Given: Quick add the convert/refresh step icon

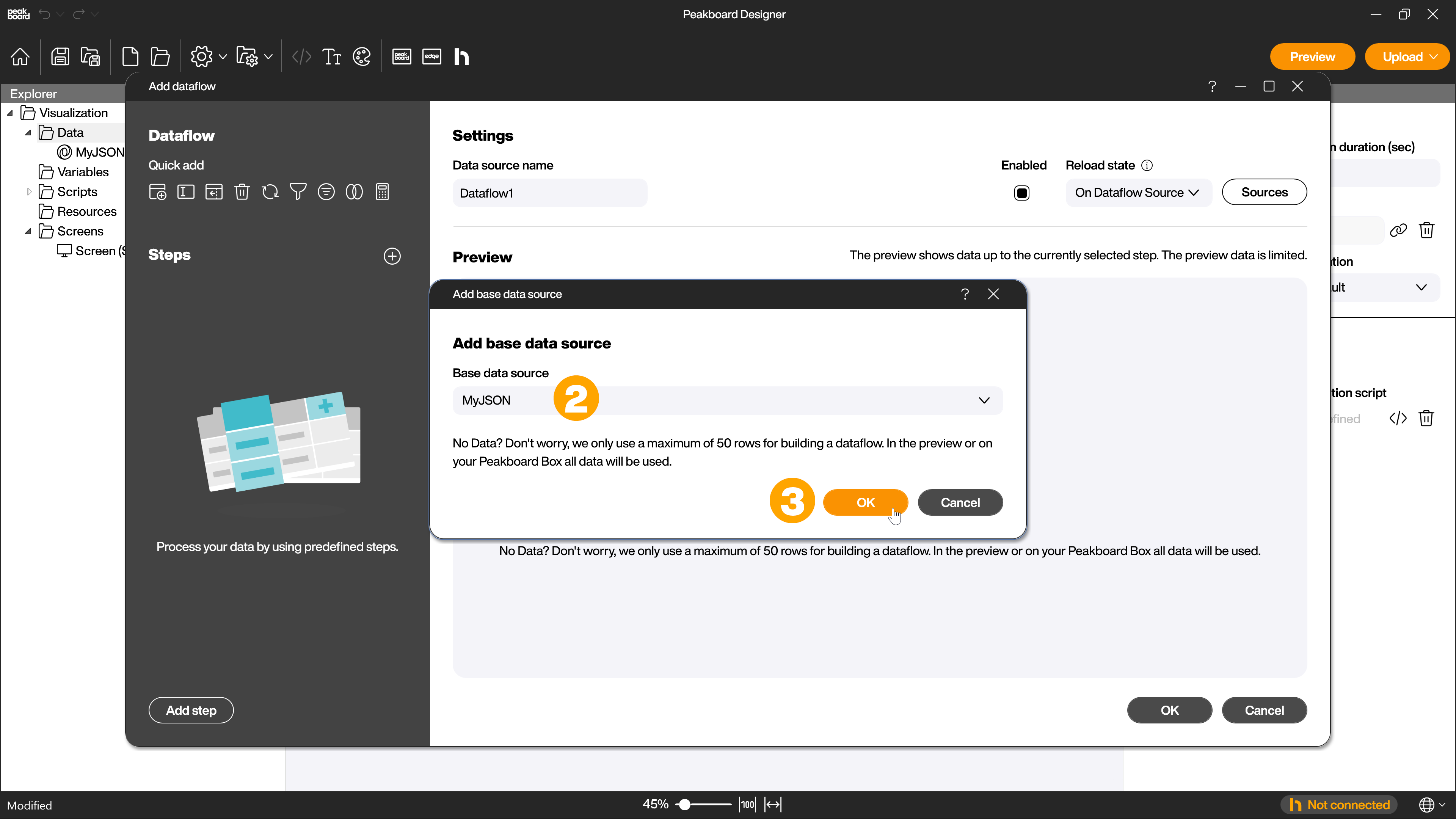Looking at the screenshot, I should pos(270,192).
